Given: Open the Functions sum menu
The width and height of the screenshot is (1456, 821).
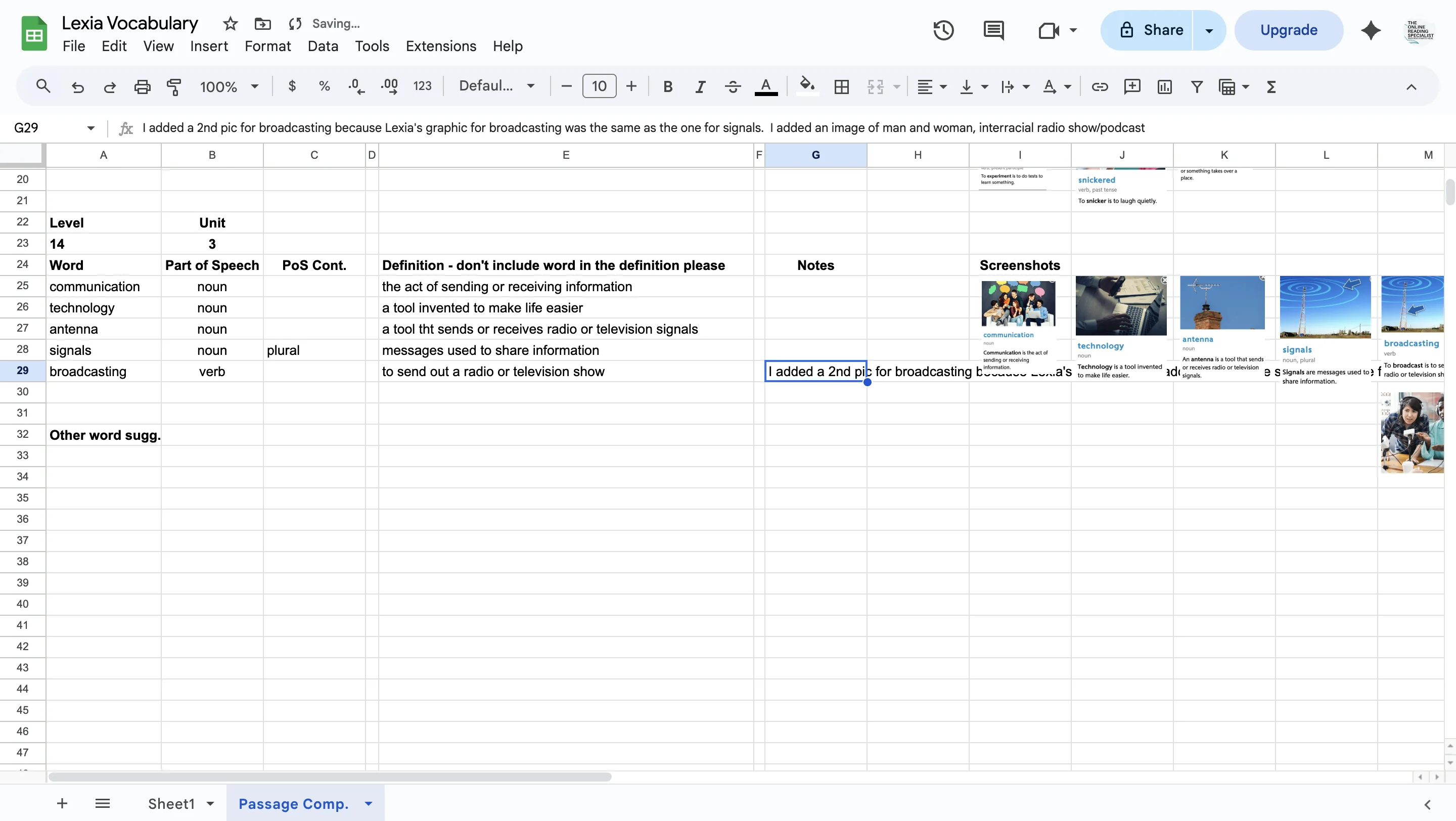Looking at the screenshot, I should click(1270, 86).
